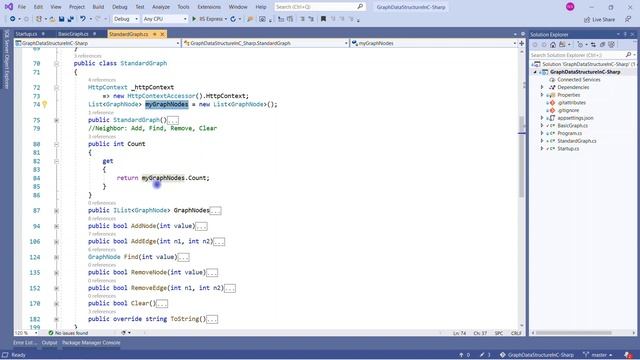Expand the collapsed Find method on line 124
The height and width of the screenshot is (360, 640).
coord(56,257)
